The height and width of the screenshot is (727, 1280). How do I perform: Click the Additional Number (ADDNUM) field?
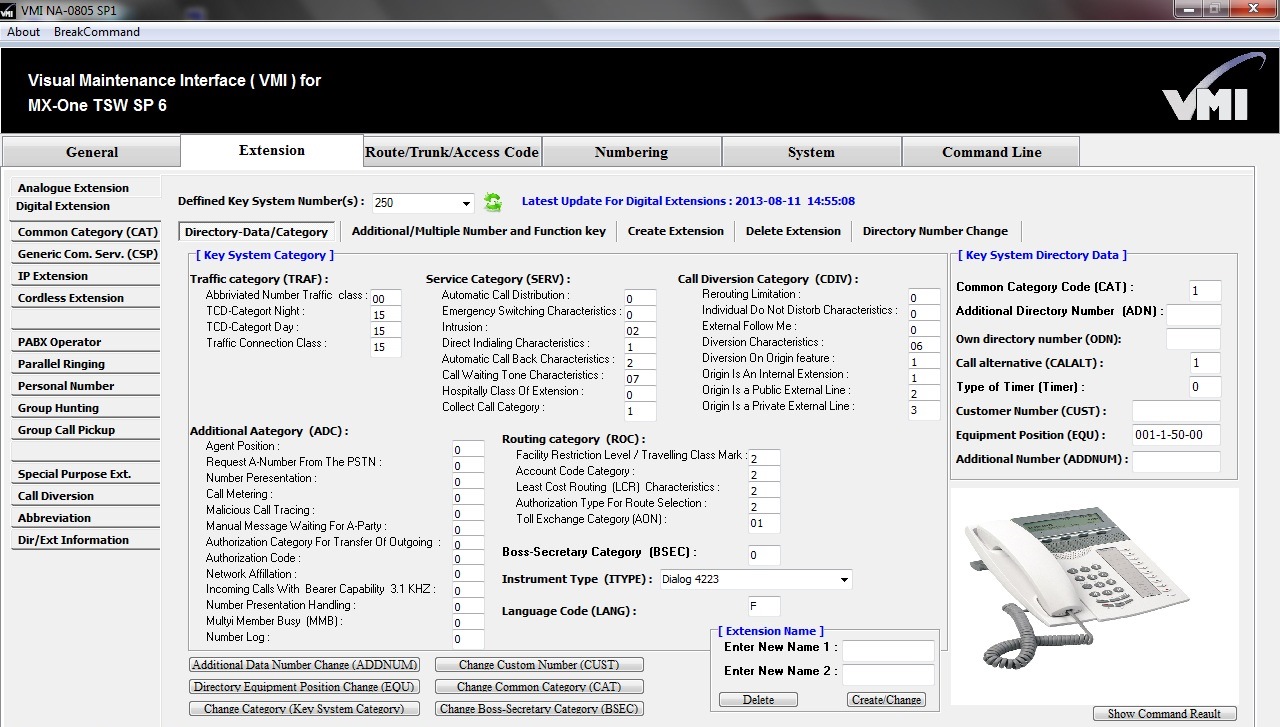click(x=1176, y=461)
